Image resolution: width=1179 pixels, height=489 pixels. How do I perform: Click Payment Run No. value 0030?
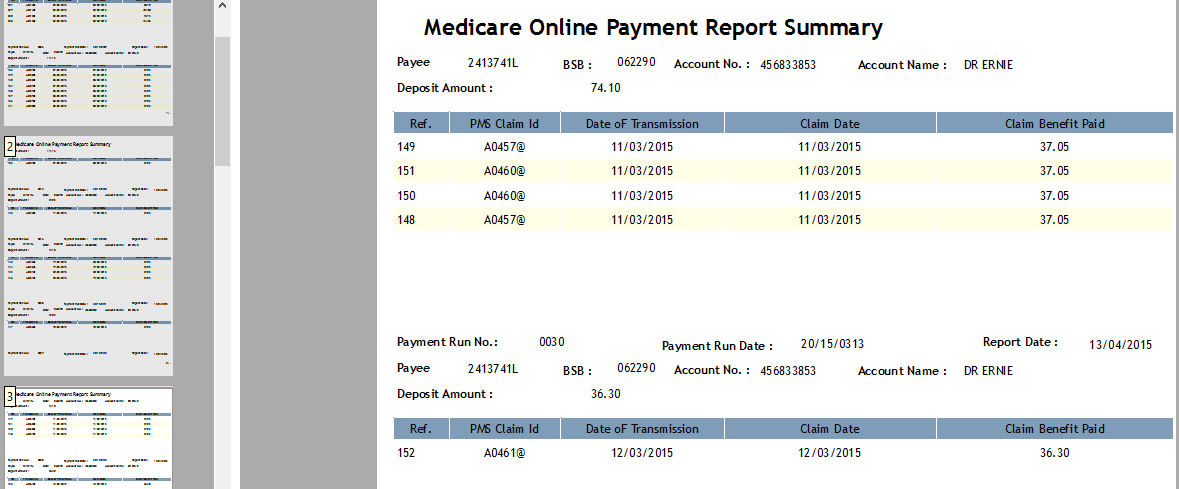click(552, 342)
